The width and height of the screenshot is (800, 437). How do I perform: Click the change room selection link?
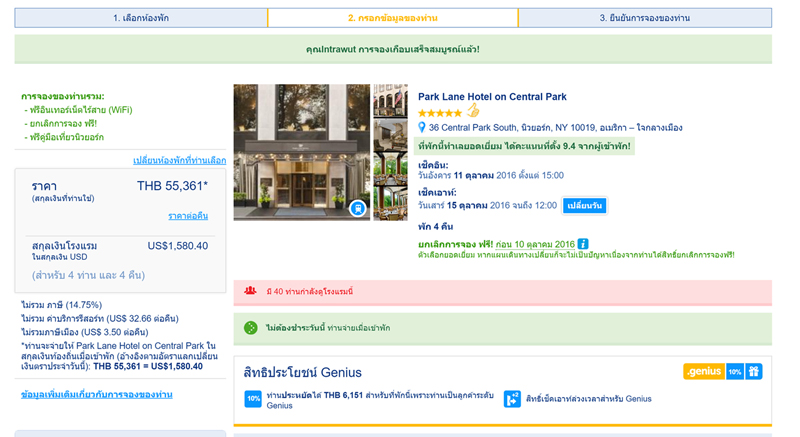[179, 160]
